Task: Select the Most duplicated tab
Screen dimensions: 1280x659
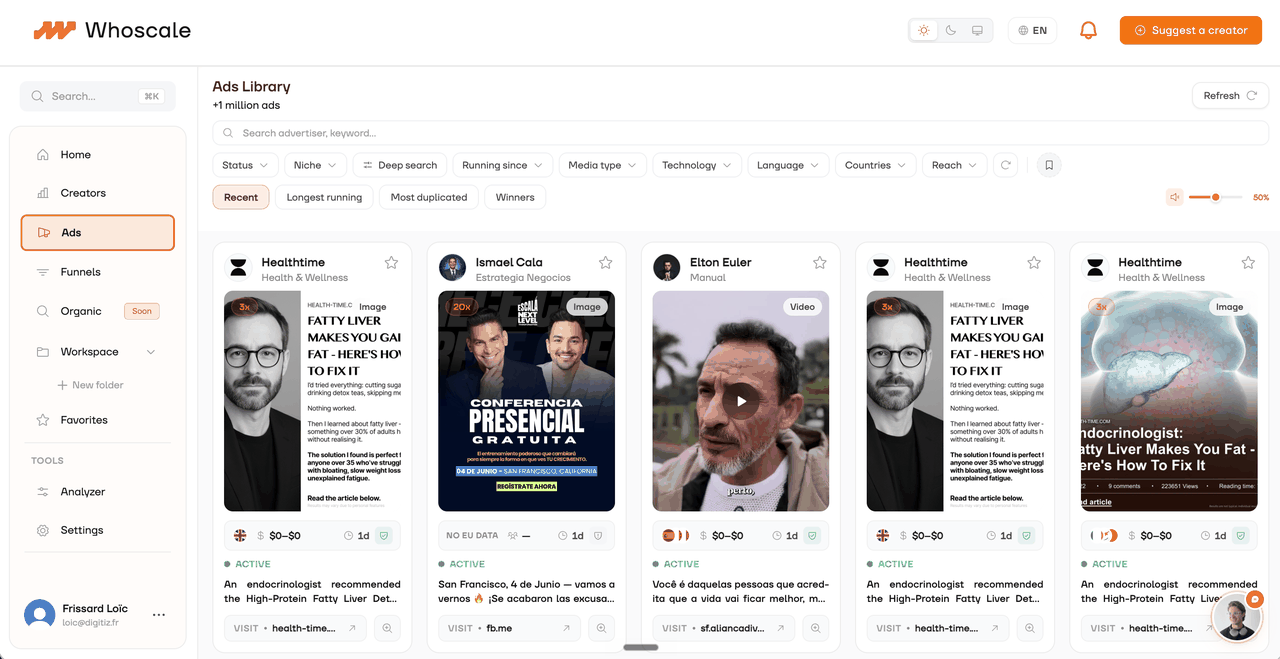Action: [429, 197]
